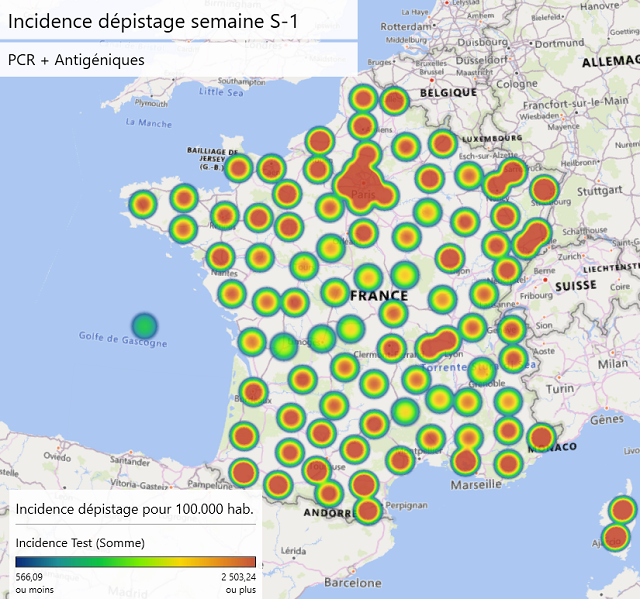
Task: Click the FRANCE country label on the map
Action: click(x=379, y=296)
